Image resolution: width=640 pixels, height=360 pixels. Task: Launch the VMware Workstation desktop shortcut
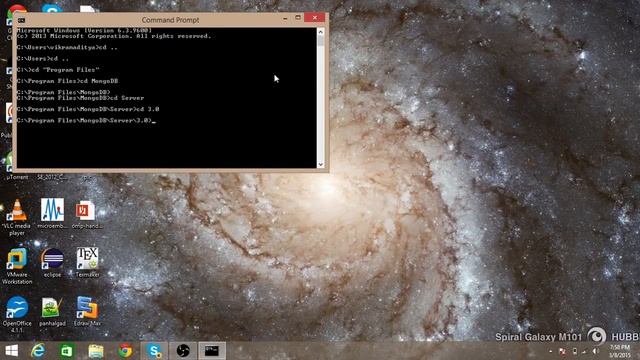click(x=17, y=266)
